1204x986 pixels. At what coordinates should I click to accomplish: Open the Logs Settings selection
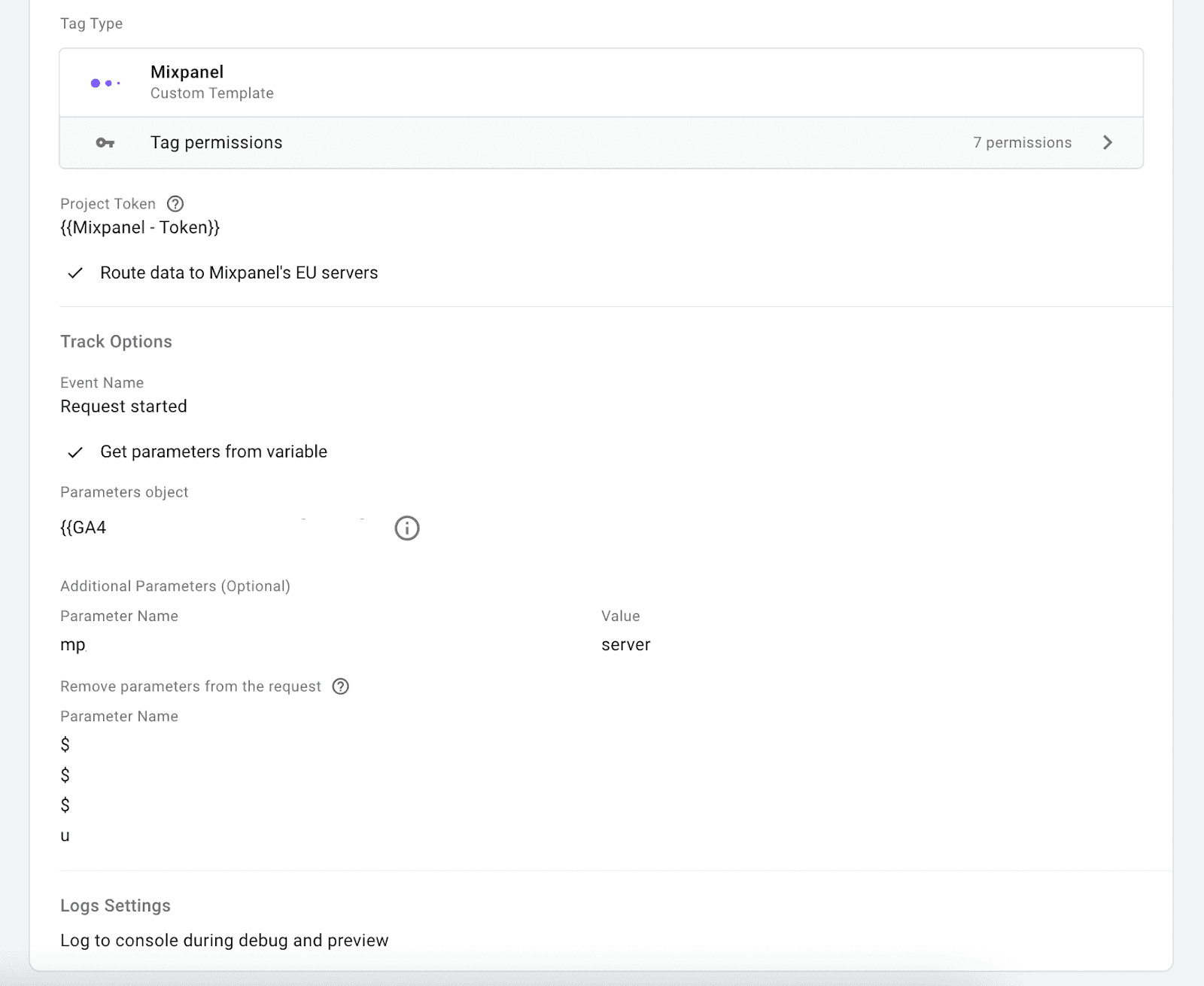[x=224, y=939]
